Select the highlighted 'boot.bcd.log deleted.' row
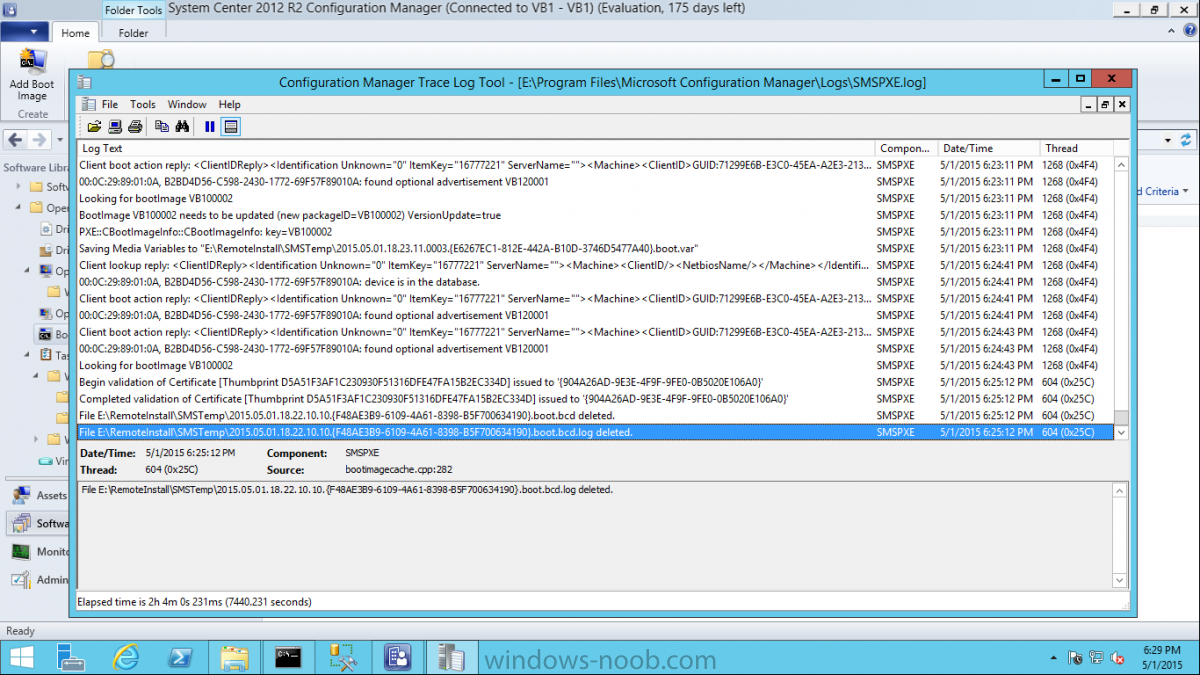Viewport: 1200px width, 675px height. [595, 432]
